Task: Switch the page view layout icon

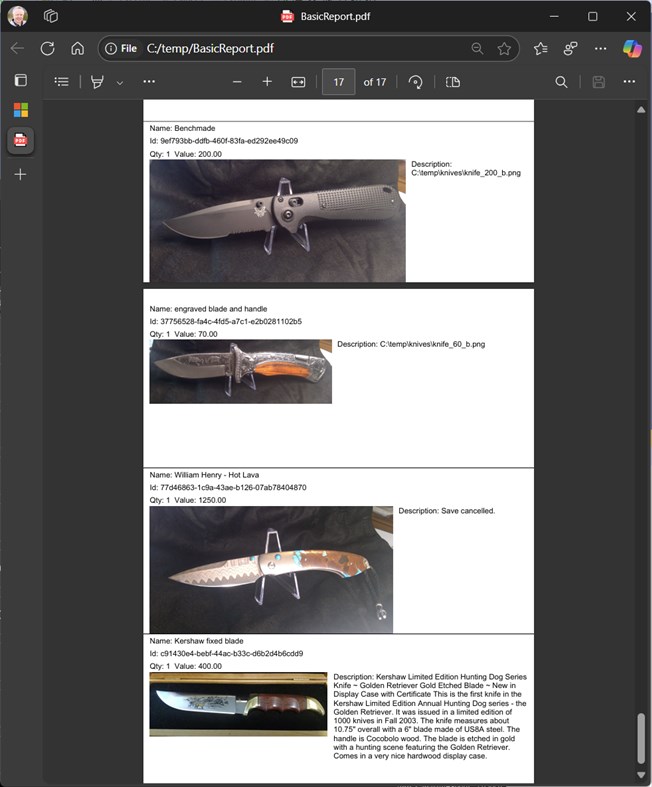Action: 452,82
